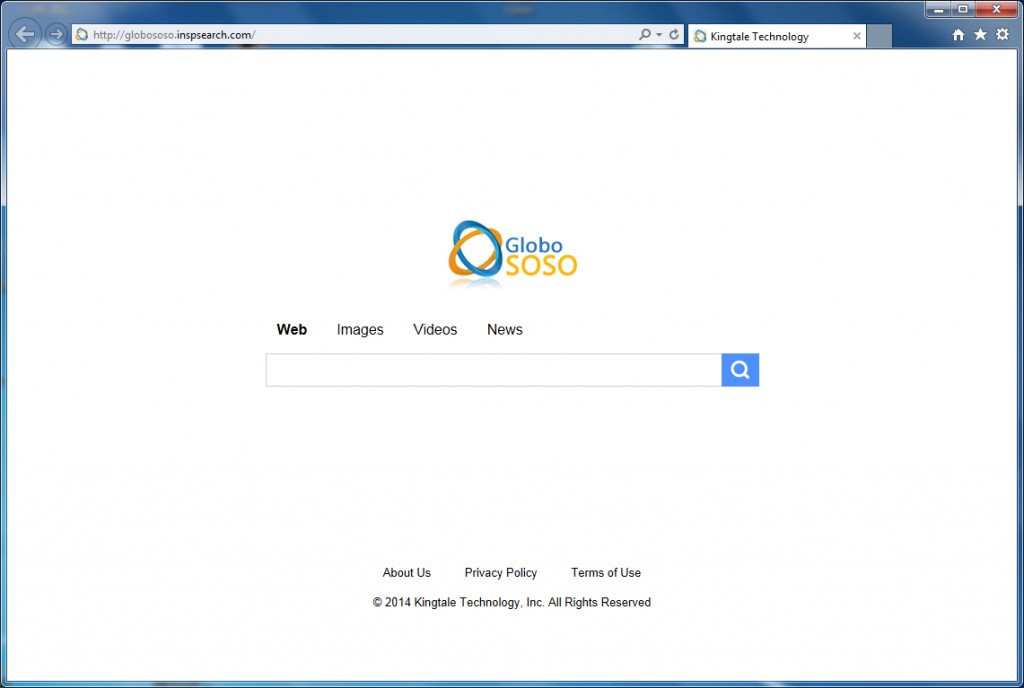Screen dimensions: 1024x688
Task: Switch to Images search
Action: (x=360, y=330)
